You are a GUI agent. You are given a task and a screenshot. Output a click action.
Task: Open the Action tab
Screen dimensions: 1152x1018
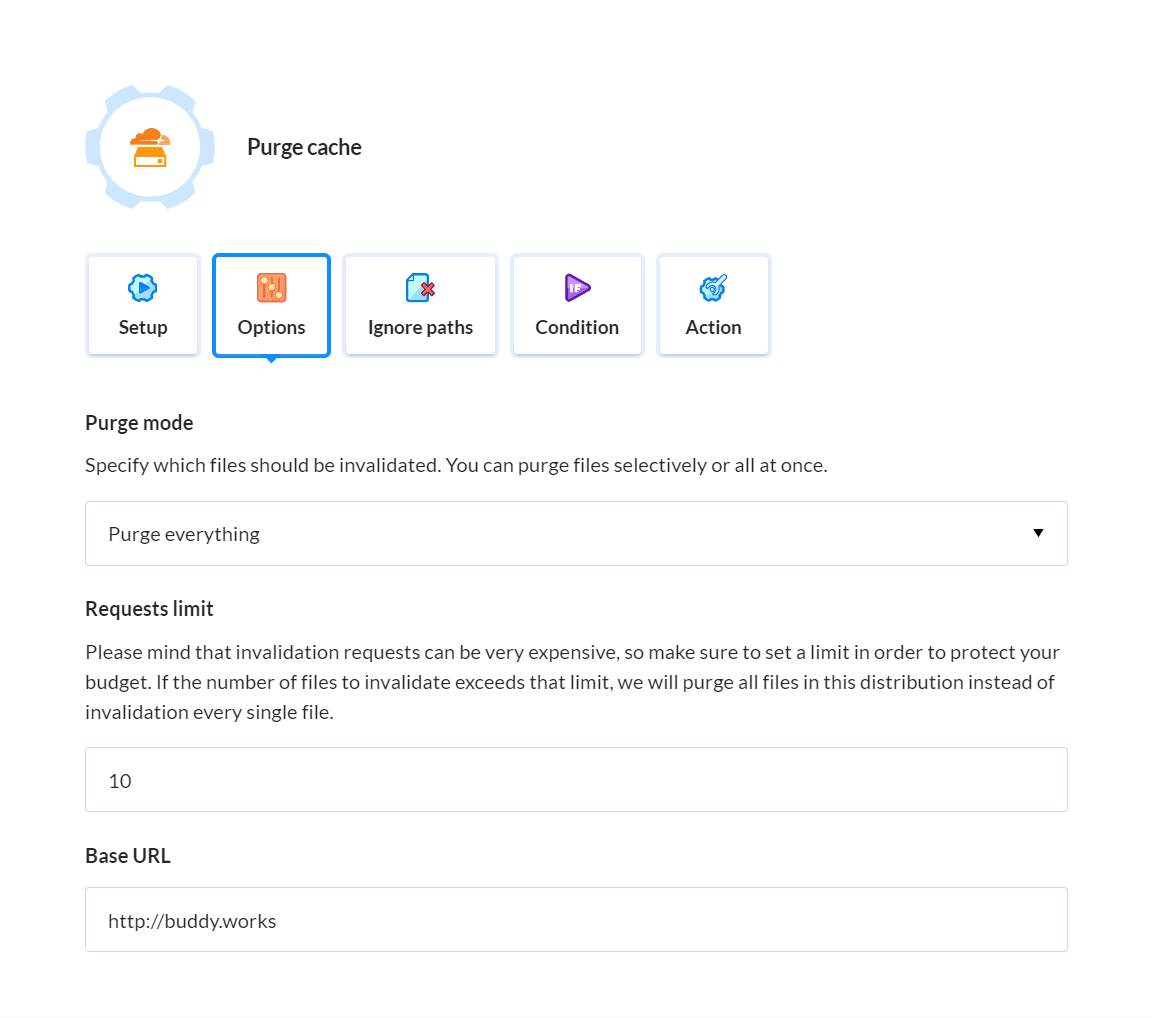coord(713,327)
